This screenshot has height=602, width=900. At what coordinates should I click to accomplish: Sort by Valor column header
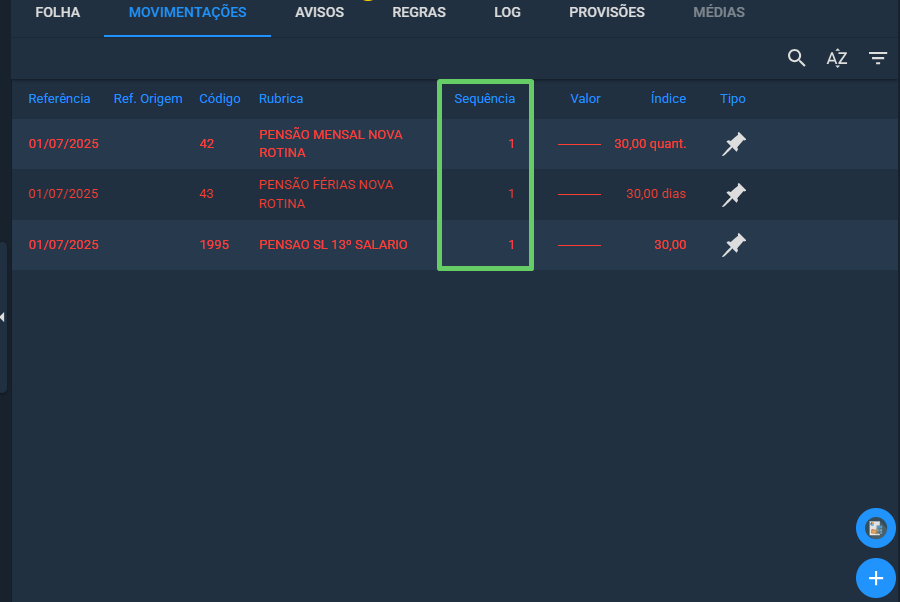[585, 99]
